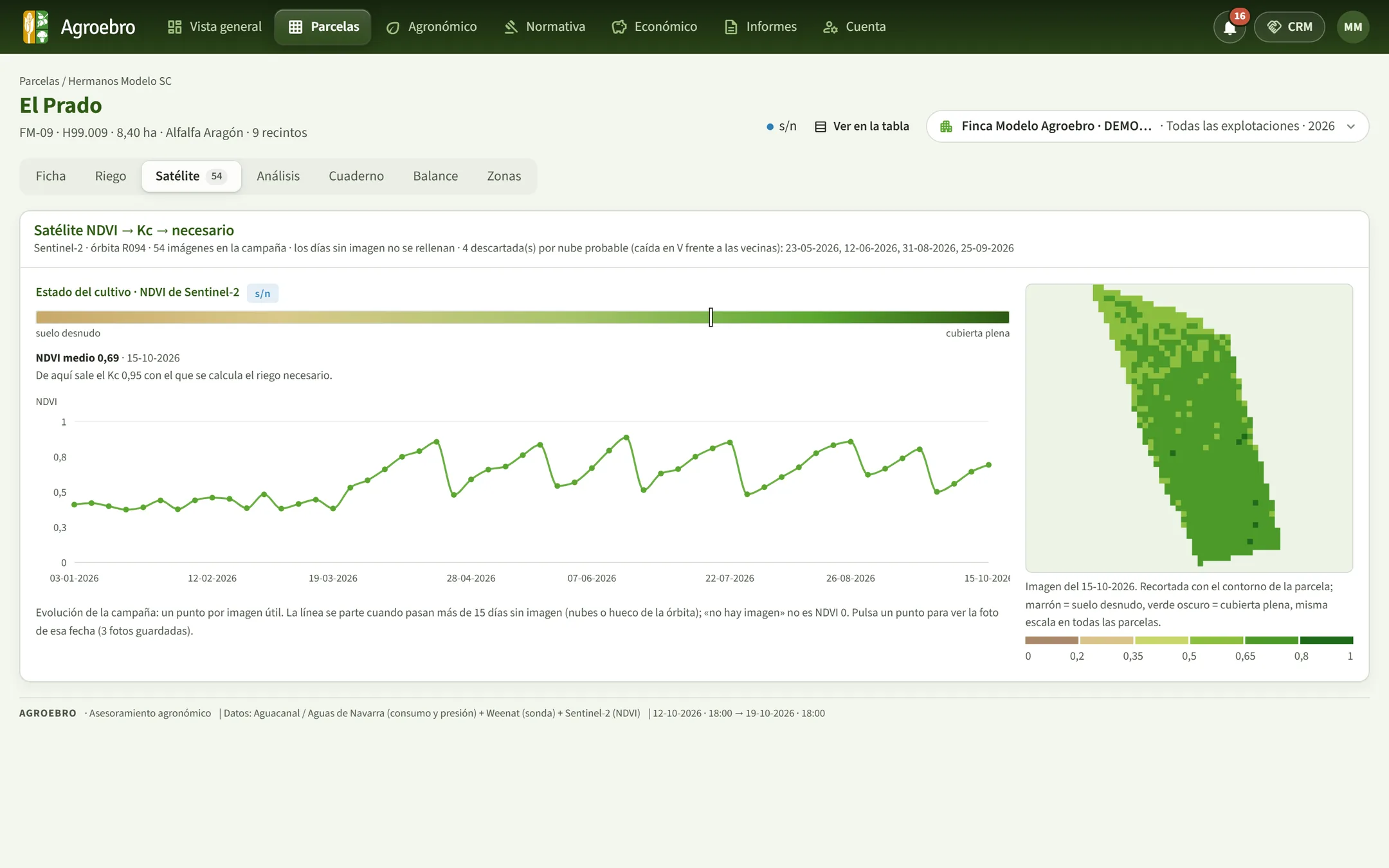Click the NDVI satellite map thumbnail

pyautogui.click(x=1189, y=428)
